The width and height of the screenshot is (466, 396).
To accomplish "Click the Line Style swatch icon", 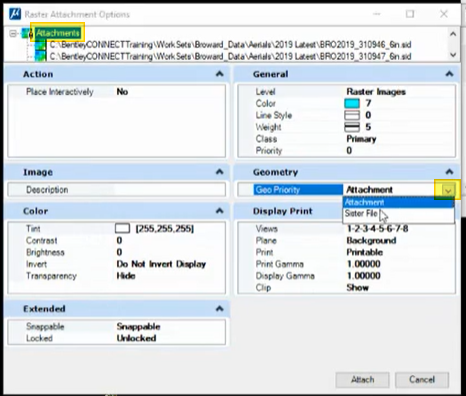I will click(x=352, y=115).
